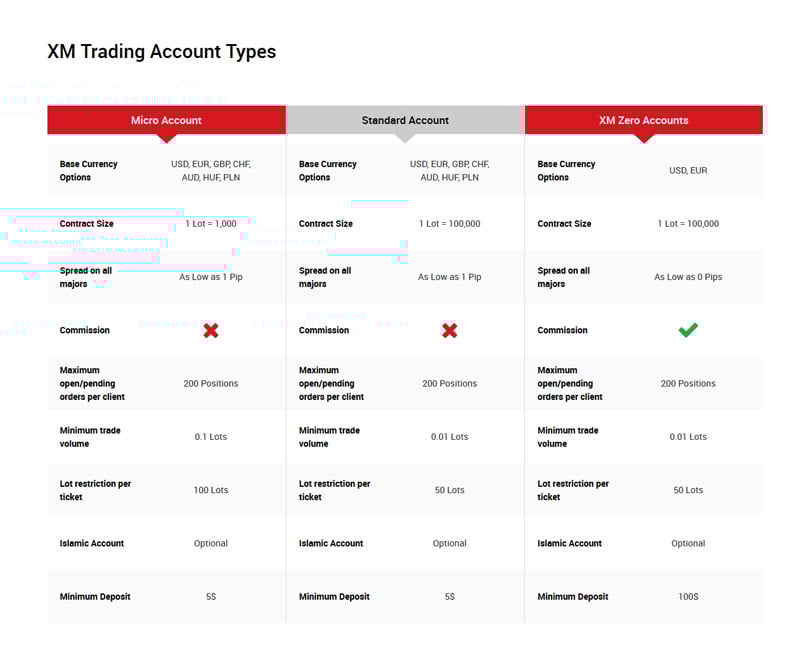Click Micro Account '200 Positions' value
This screenshot has height=659, width=808.
point(211,383)
